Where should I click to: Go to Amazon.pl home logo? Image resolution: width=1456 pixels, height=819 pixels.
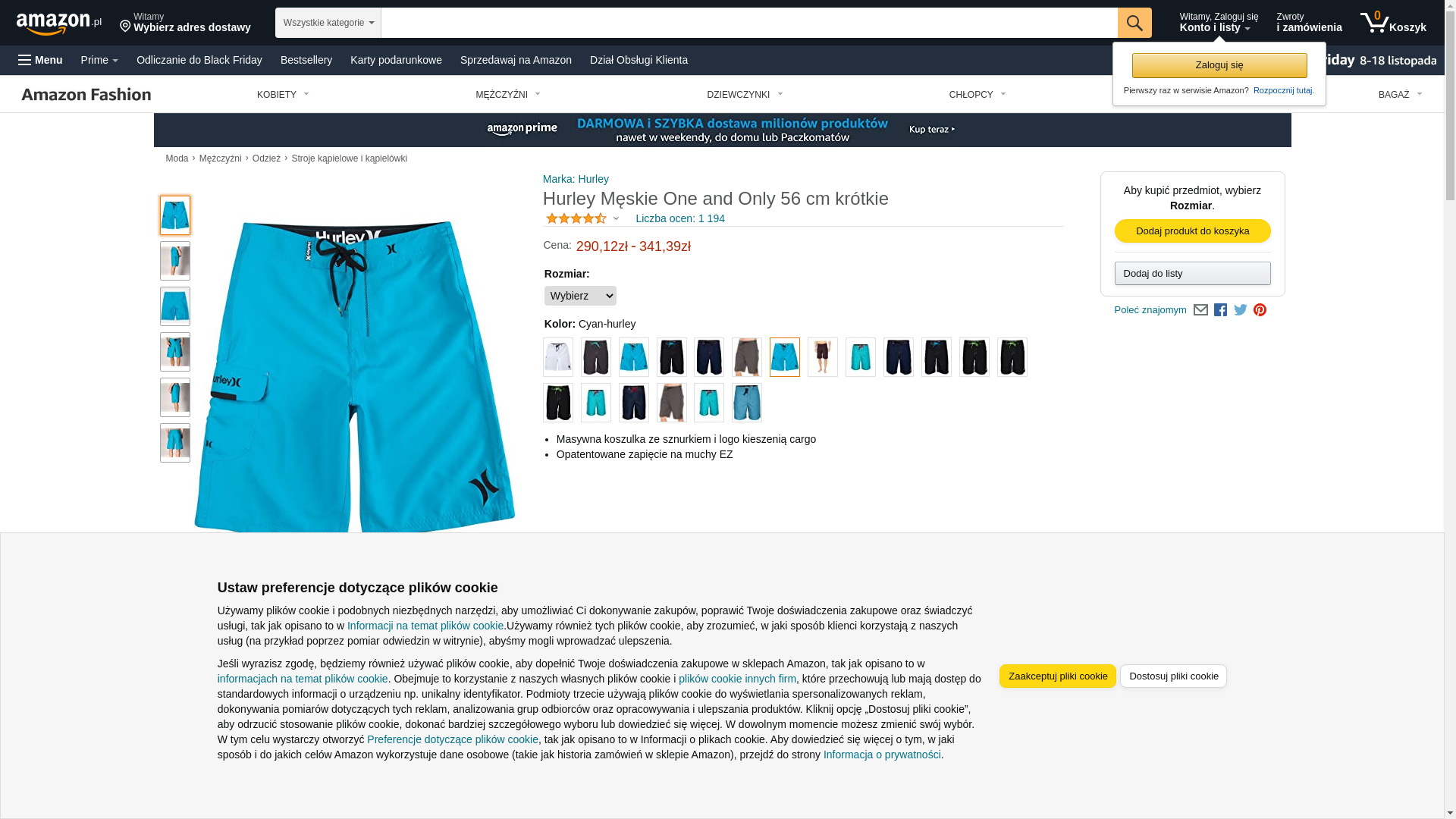pyautogui.click(x=58, y=24)
